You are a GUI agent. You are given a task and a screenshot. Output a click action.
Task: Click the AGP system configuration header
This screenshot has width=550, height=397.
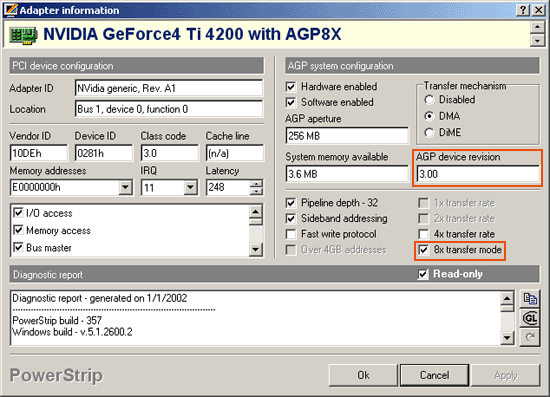click(412, 66)
